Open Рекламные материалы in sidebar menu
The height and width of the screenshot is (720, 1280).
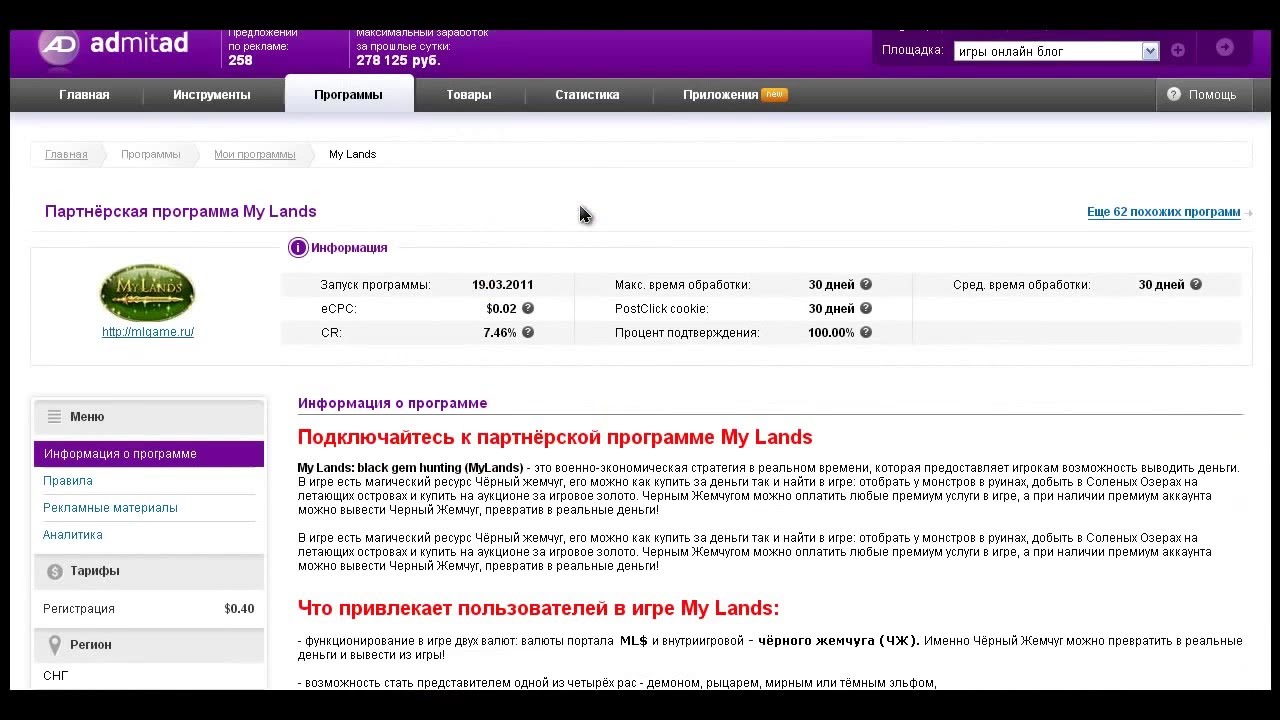tap(110, 508)
